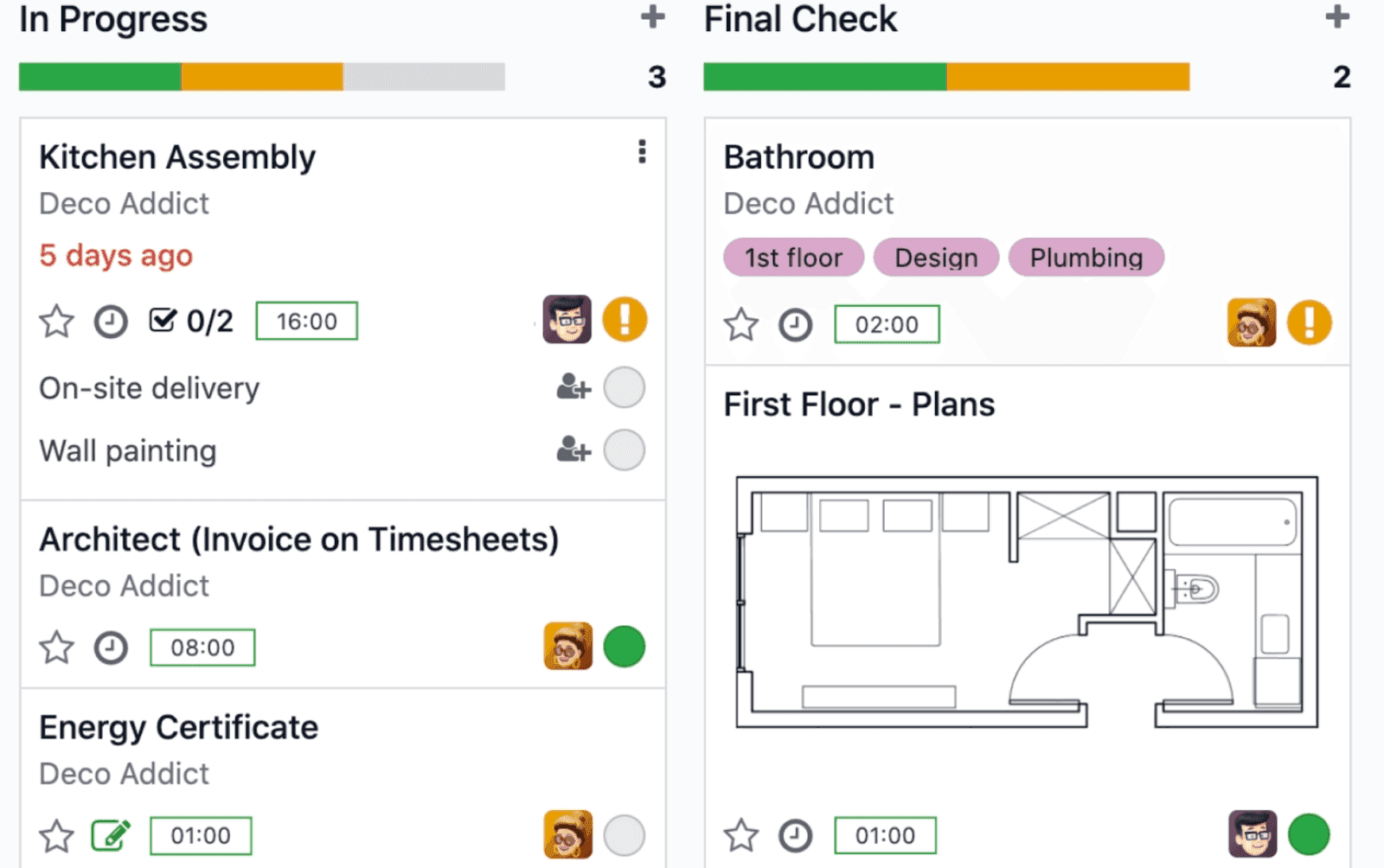Open the green edit icon on Energy Certificate
Image resolution: width=1384 pixels, height=868 pixels.
[x=111, y=835]
